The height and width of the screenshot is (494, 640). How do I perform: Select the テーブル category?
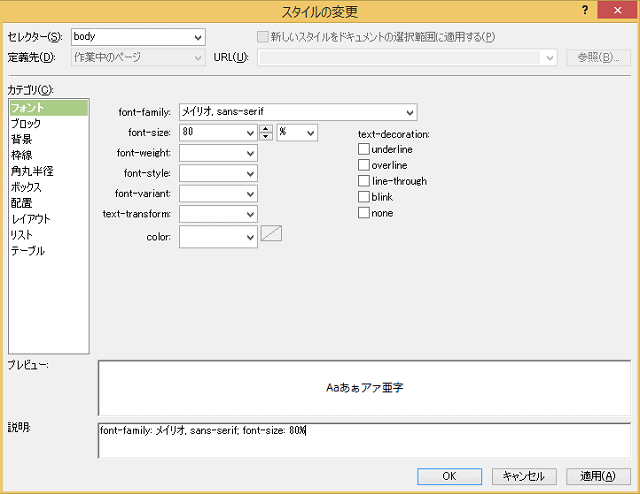click(x=49, y=251)
